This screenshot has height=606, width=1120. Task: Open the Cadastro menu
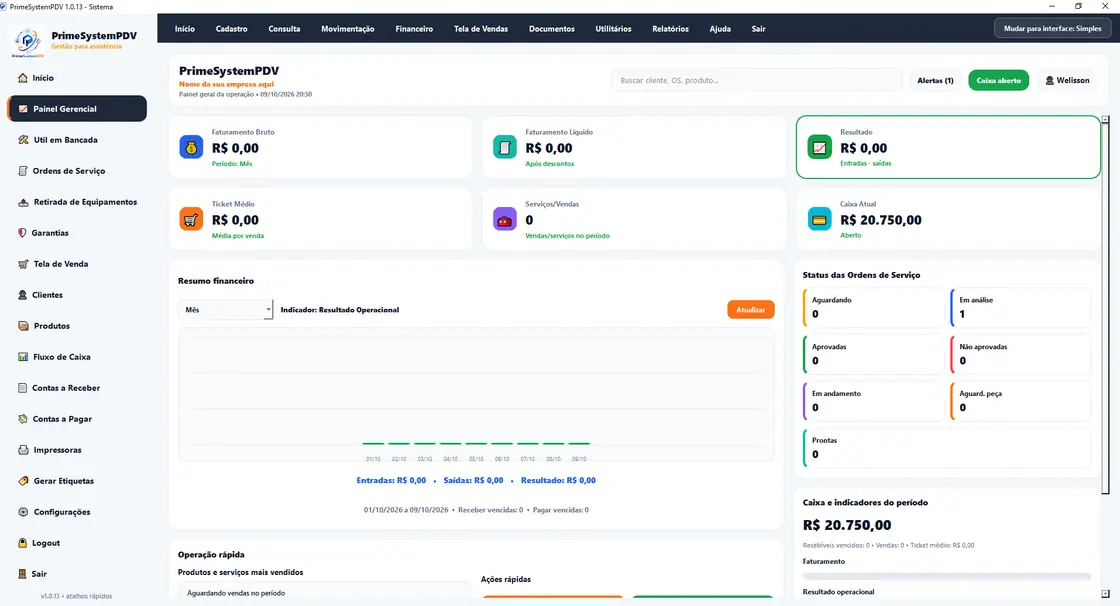click(x=231, y=29)
